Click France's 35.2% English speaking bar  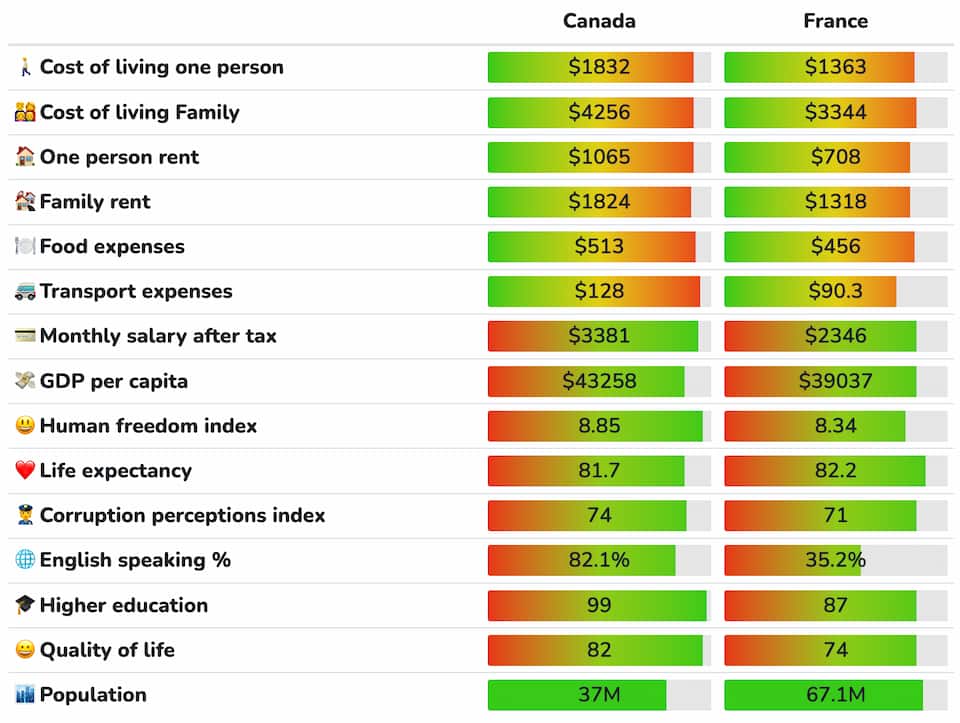(835, 560)
